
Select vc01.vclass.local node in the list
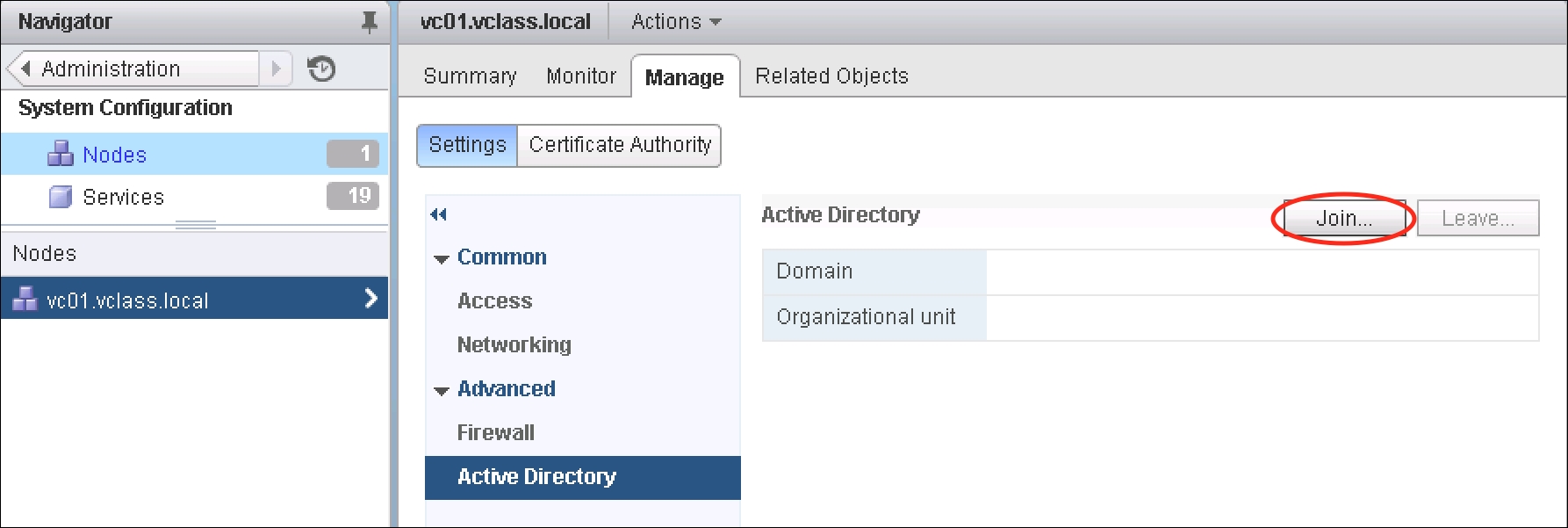coord(194,300)
